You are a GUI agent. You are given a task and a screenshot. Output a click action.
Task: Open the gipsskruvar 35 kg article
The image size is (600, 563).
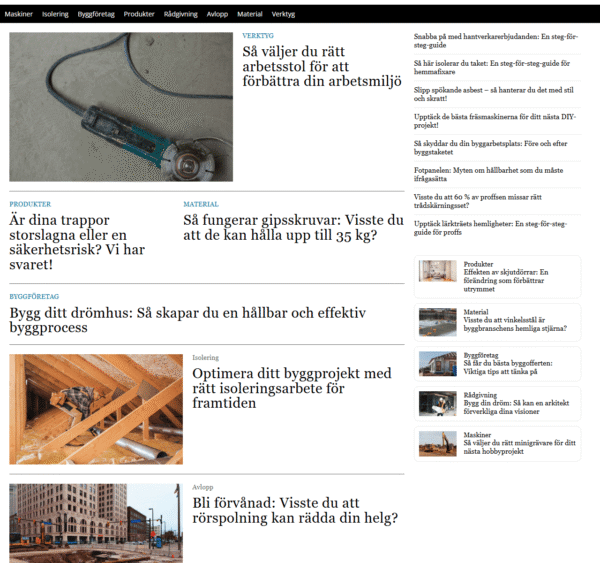tap(293, 227)
